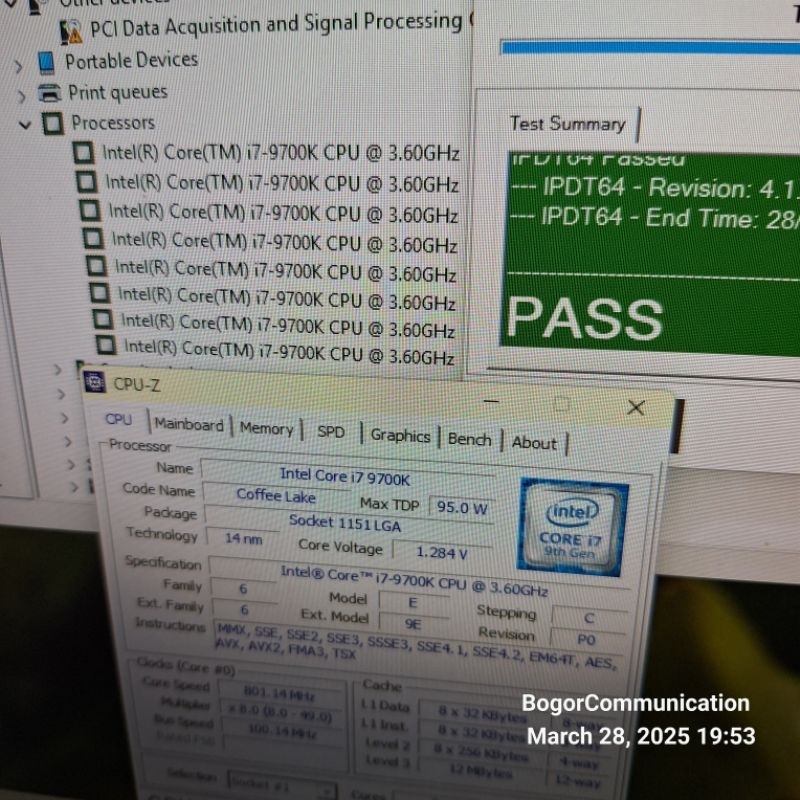Click the Core Voltage value 1.284 V
Viewport: 800px width, 800px height.
(x=442, y=553)
